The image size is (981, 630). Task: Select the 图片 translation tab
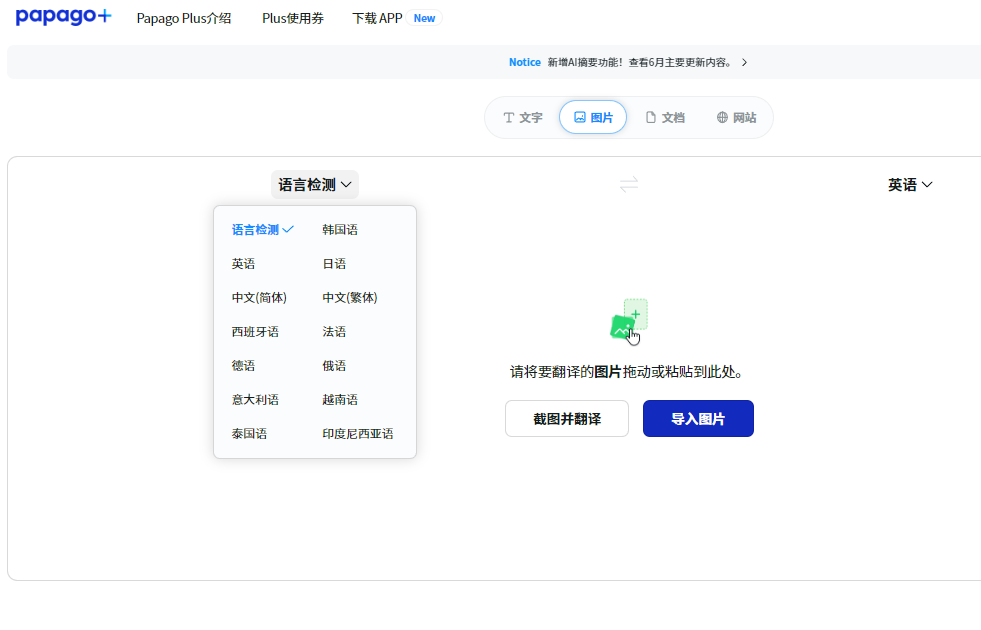(593, 118)
